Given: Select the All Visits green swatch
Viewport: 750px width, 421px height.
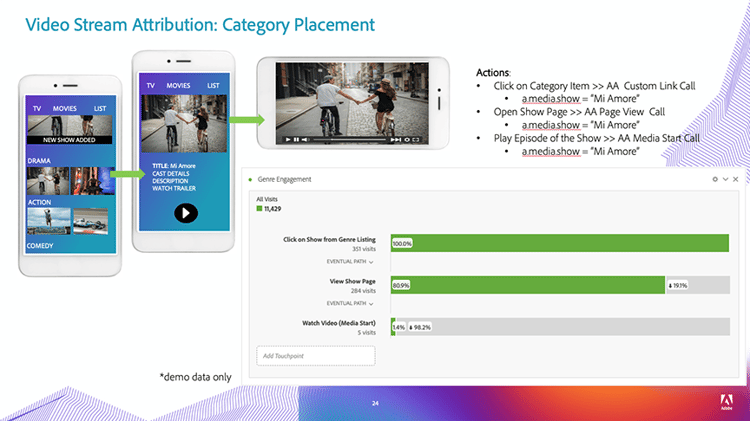Looking at the screenshot, I should tap(259, 209).
